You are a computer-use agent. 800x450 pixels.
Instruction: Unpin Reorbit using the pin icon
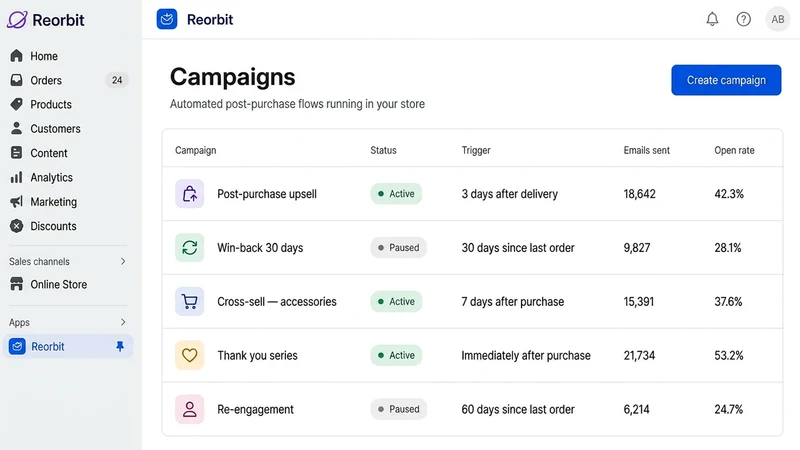click(x=120, y=346)
